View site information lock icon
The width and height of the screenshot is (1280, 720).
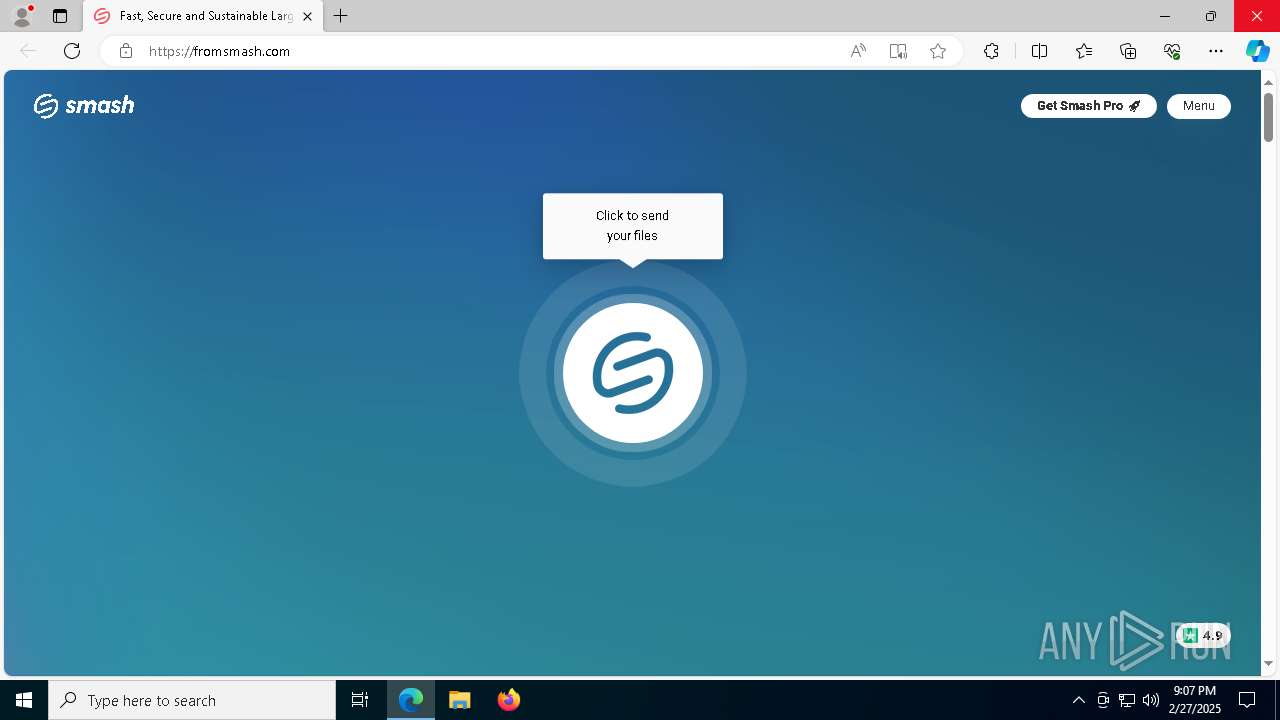click(126, 51)
